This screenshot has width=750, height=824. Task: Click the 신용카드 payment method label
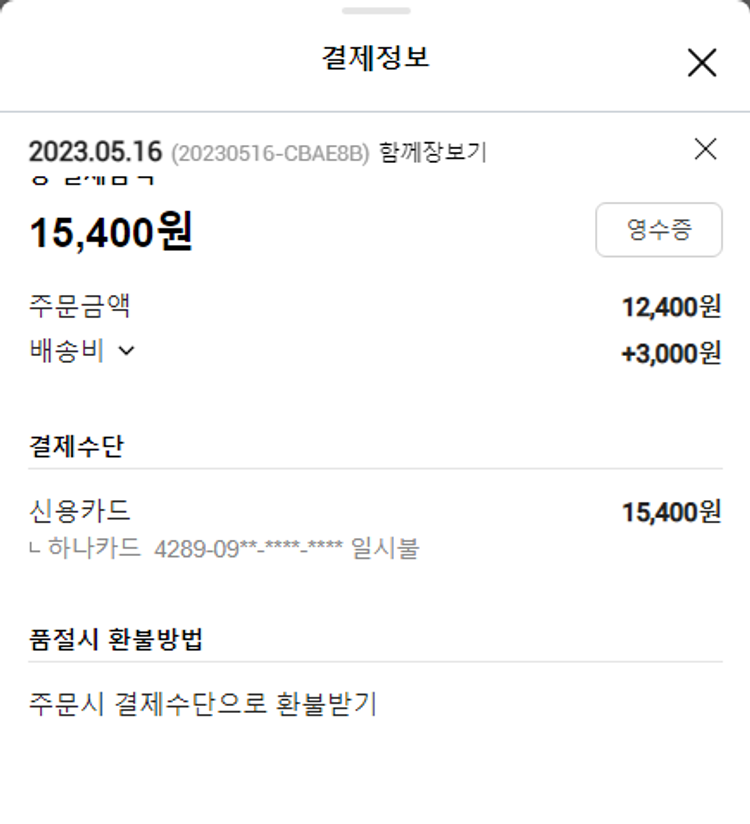pos(80,511)
